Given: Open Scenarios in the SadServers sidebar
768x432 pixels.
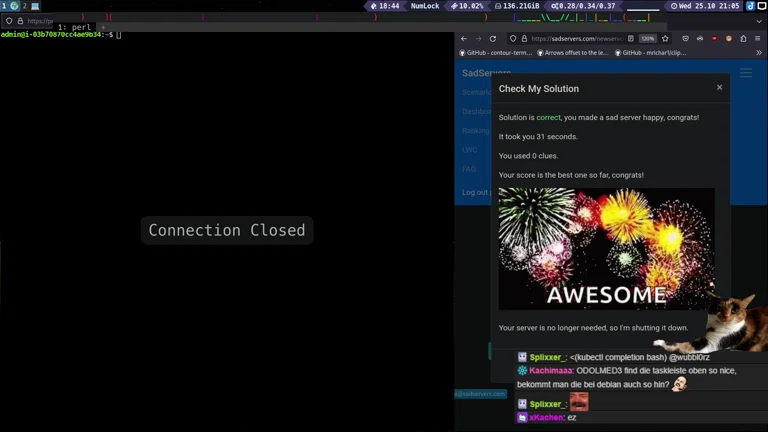Looking at the screenshot, I should coord(476,92).
